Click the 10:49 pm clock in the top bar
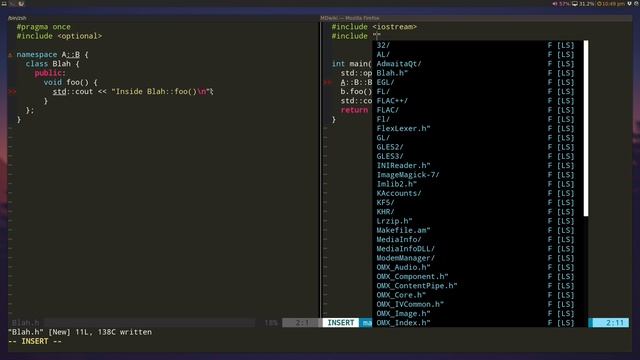The image size is (640, 360). (x=611, y=4)
